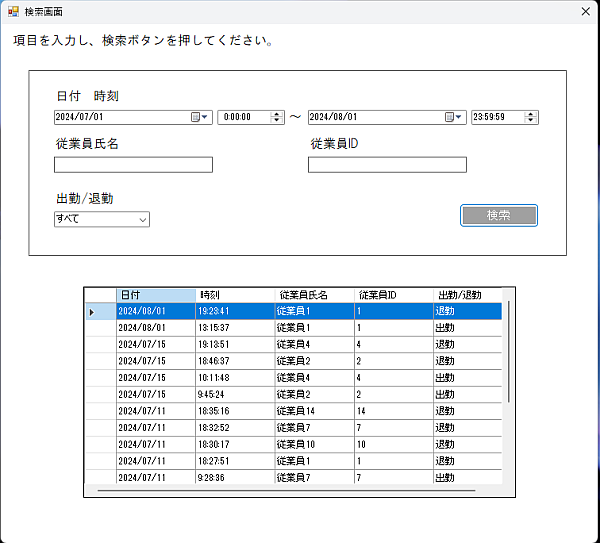
Task: Click 従業員14 name cell
Action: pyautogui.click(x=315, y=411)
